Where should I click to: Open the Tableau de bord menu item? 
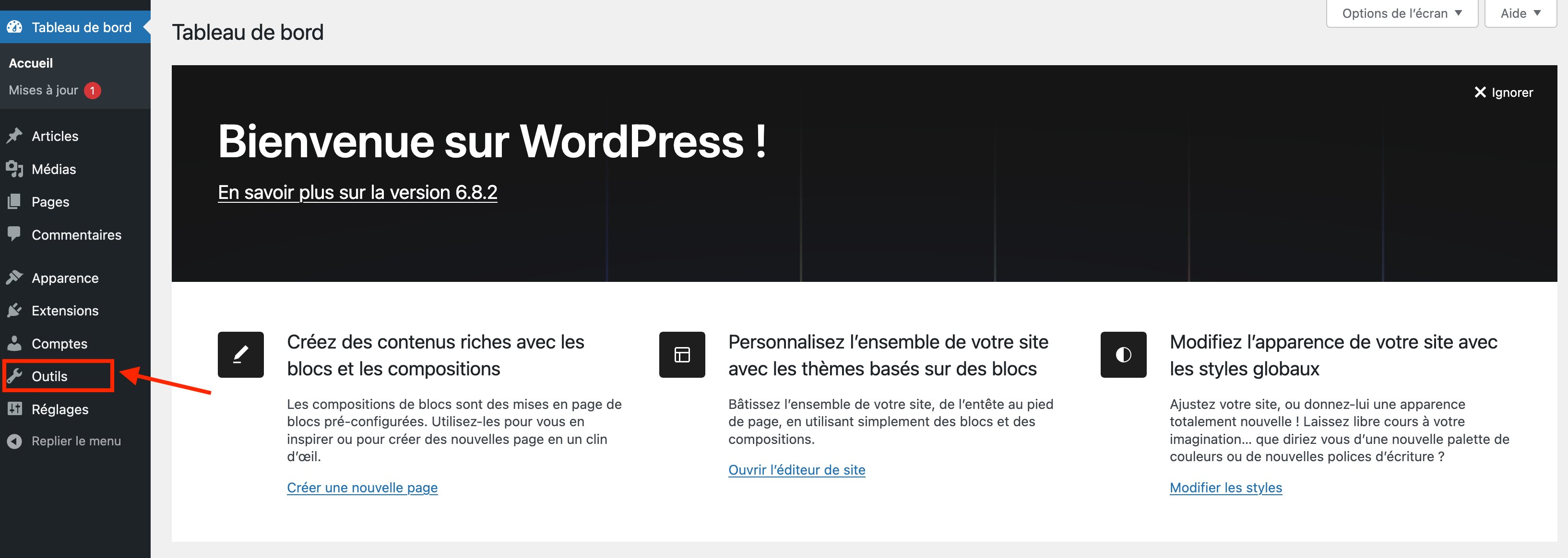click(75, 27)
